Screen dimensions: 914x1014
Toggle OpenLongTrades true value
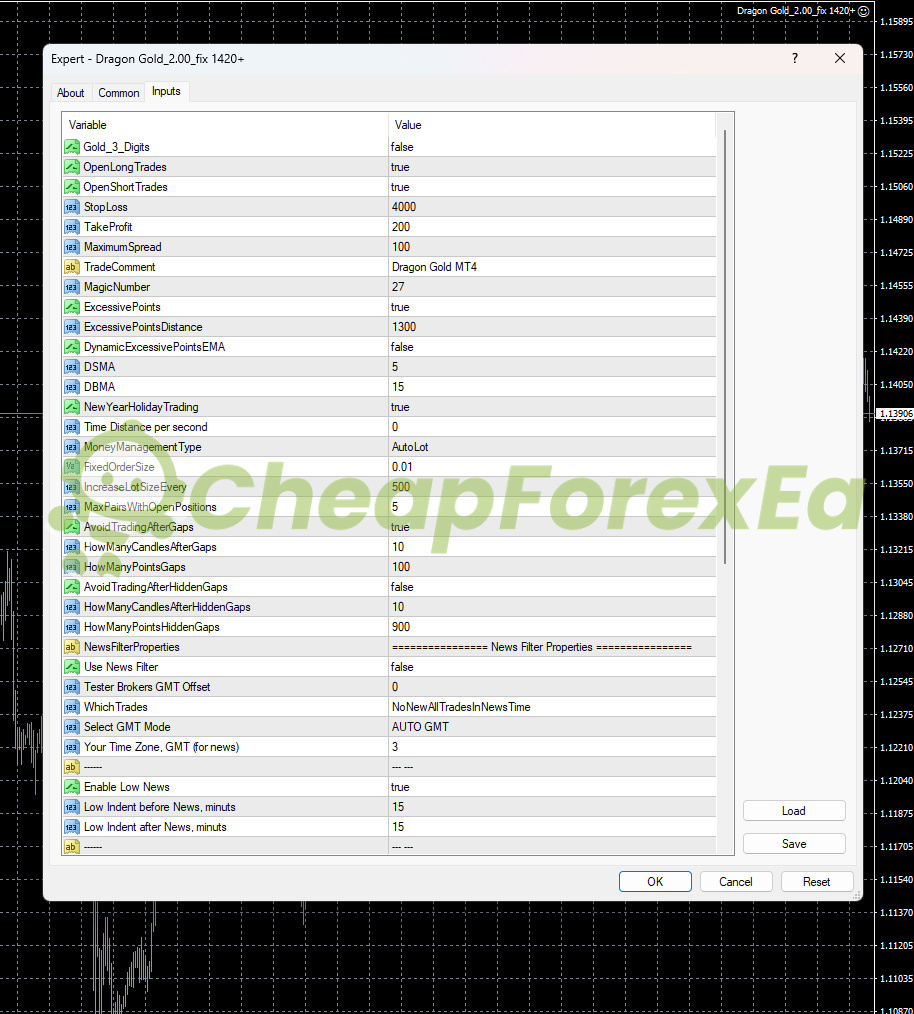552,167
